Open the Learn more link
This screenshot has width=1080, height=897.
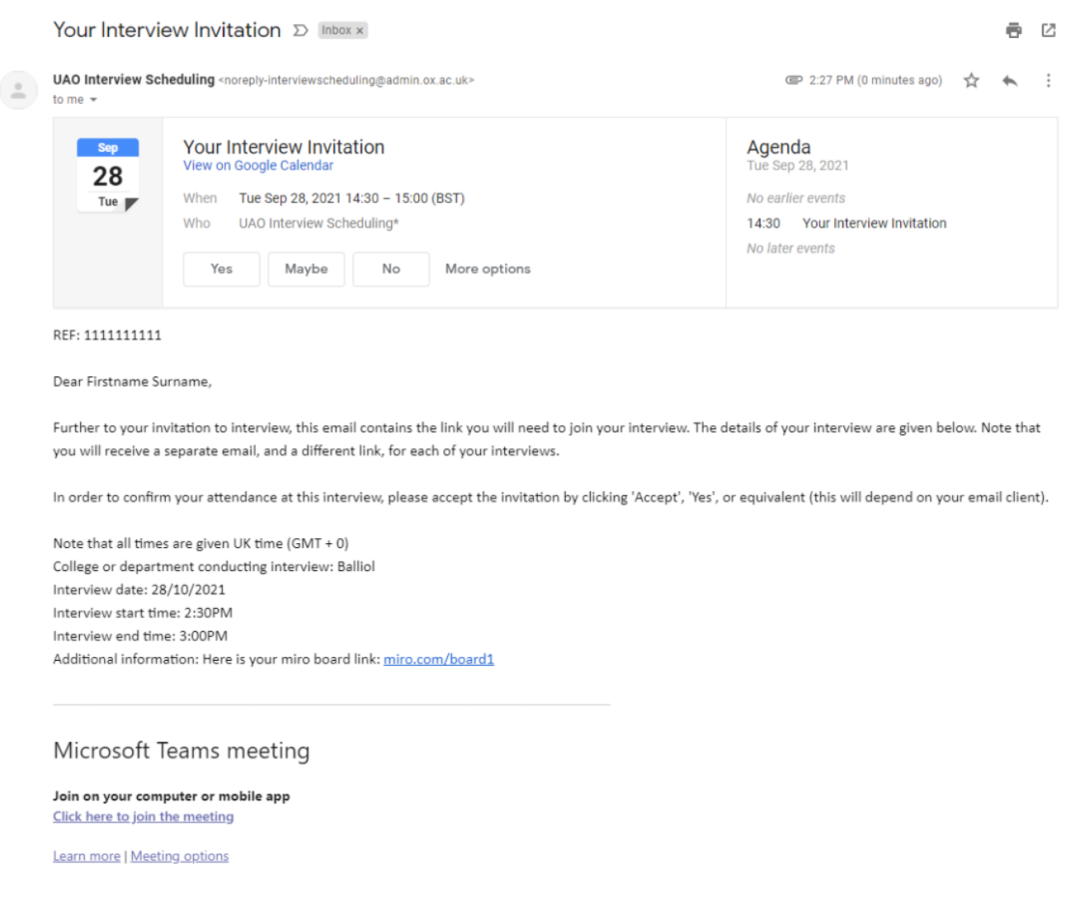click(86, 856)
